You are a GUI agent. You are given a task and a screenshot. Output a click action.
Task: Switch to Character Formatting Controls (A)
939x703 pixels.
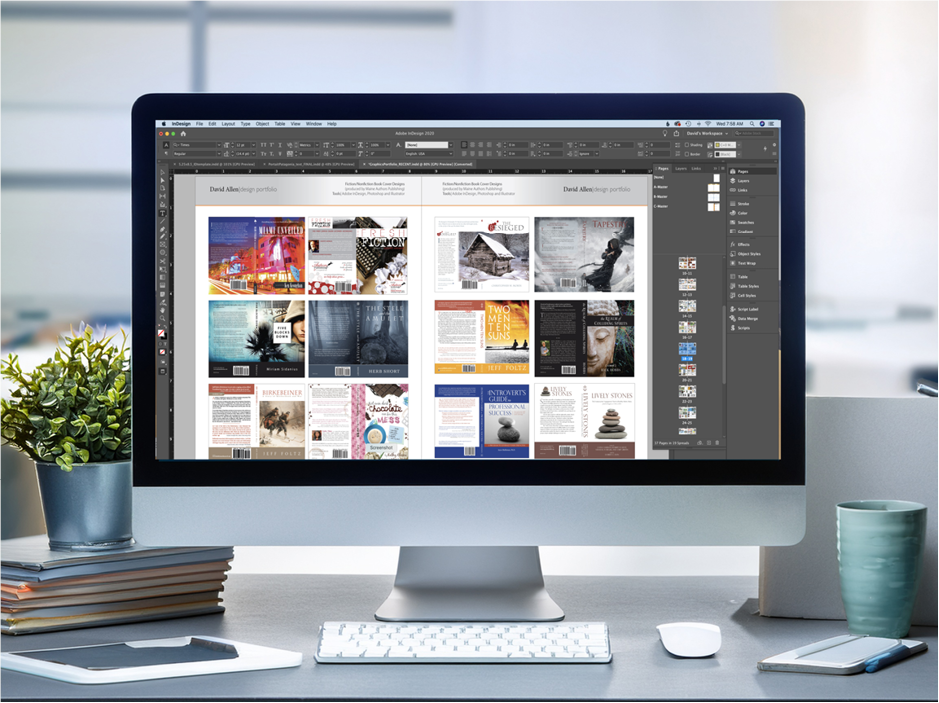click(166, 145)
